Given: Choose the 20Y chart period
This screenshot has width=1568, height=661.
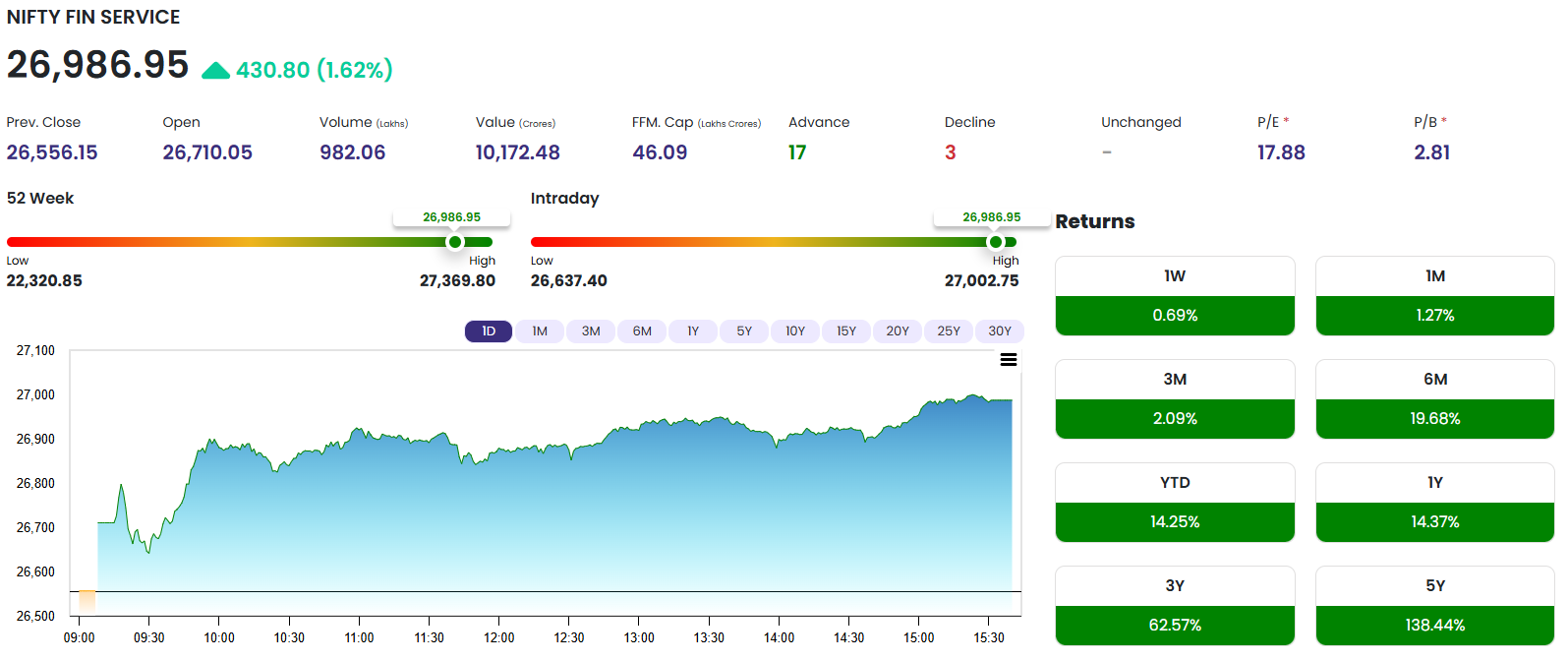Looking at the screenshot, I should coord(898,331).
